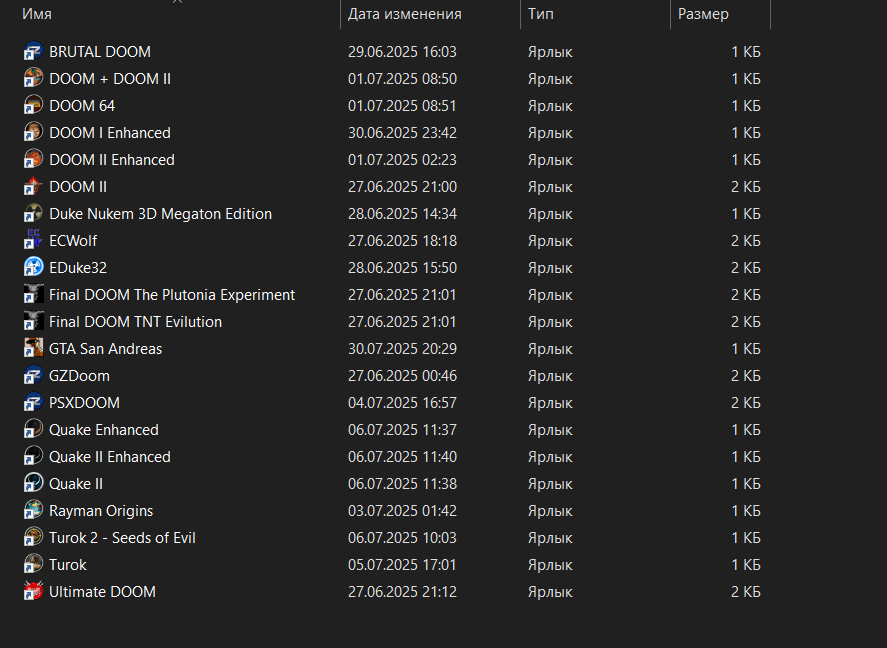Click the date 29.06.2025 16:03
887x648 pixels.
(x=402, y=51)
